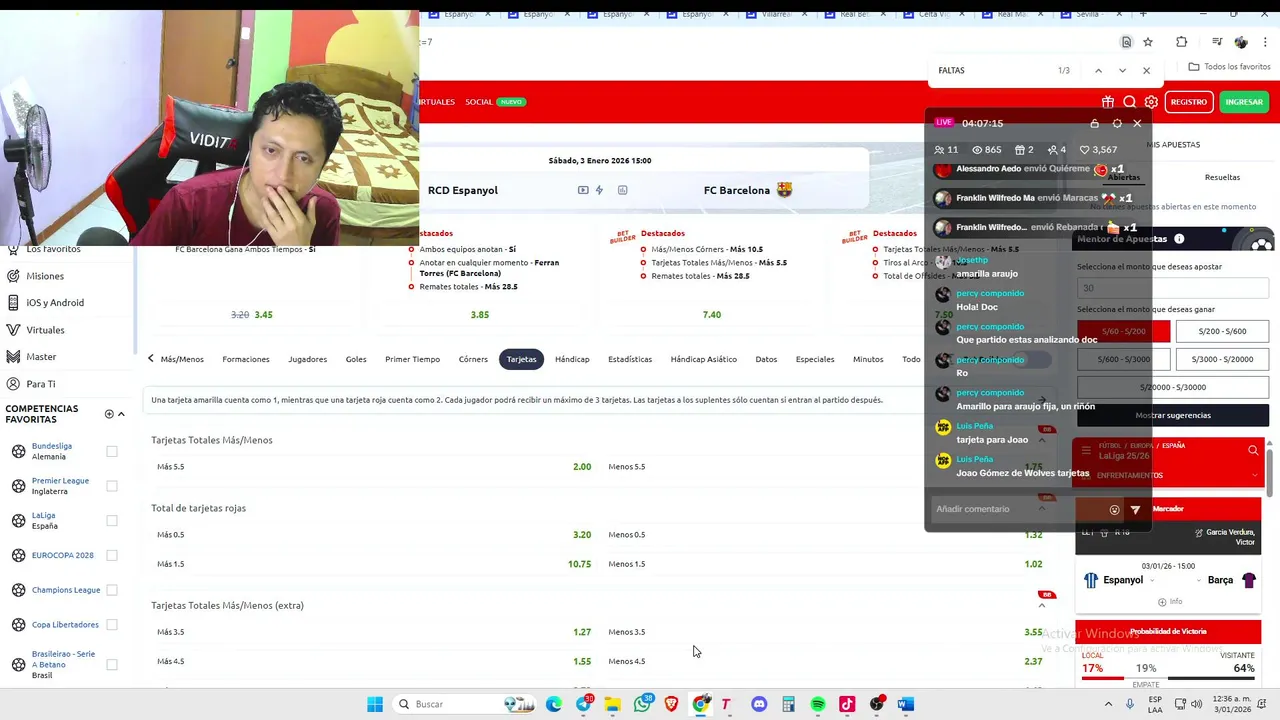The width and height of the screenshot is (1280, 720).
Task: Go to the next FALTAS find match
Action: point(1122,71)
